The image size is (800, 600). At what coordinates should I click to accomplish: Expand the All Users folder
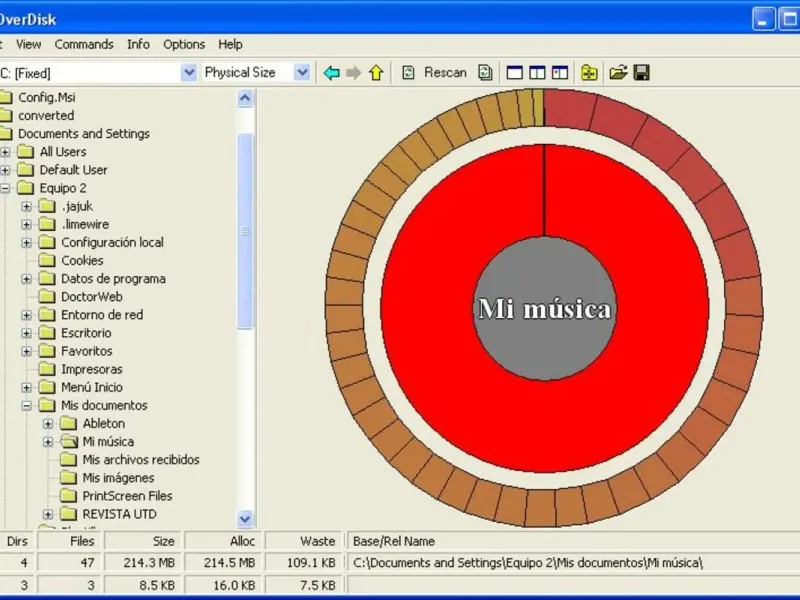pyautogui.click(x=5, y=152)
